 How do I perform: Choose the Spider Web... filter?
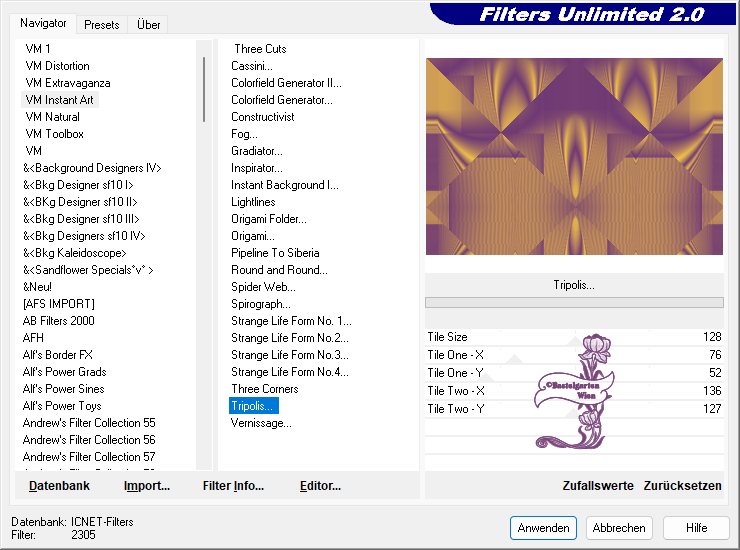tap(263, 287)
